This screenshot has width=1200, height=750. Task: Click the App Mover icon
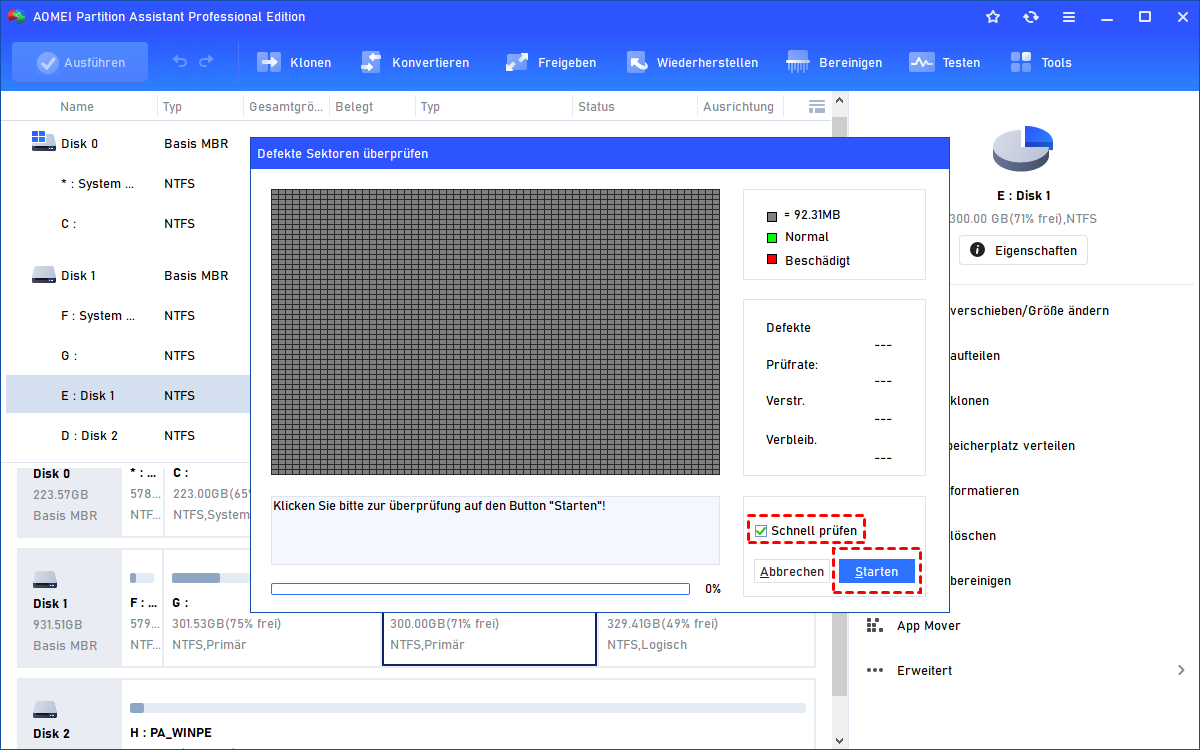pos(875,625)
